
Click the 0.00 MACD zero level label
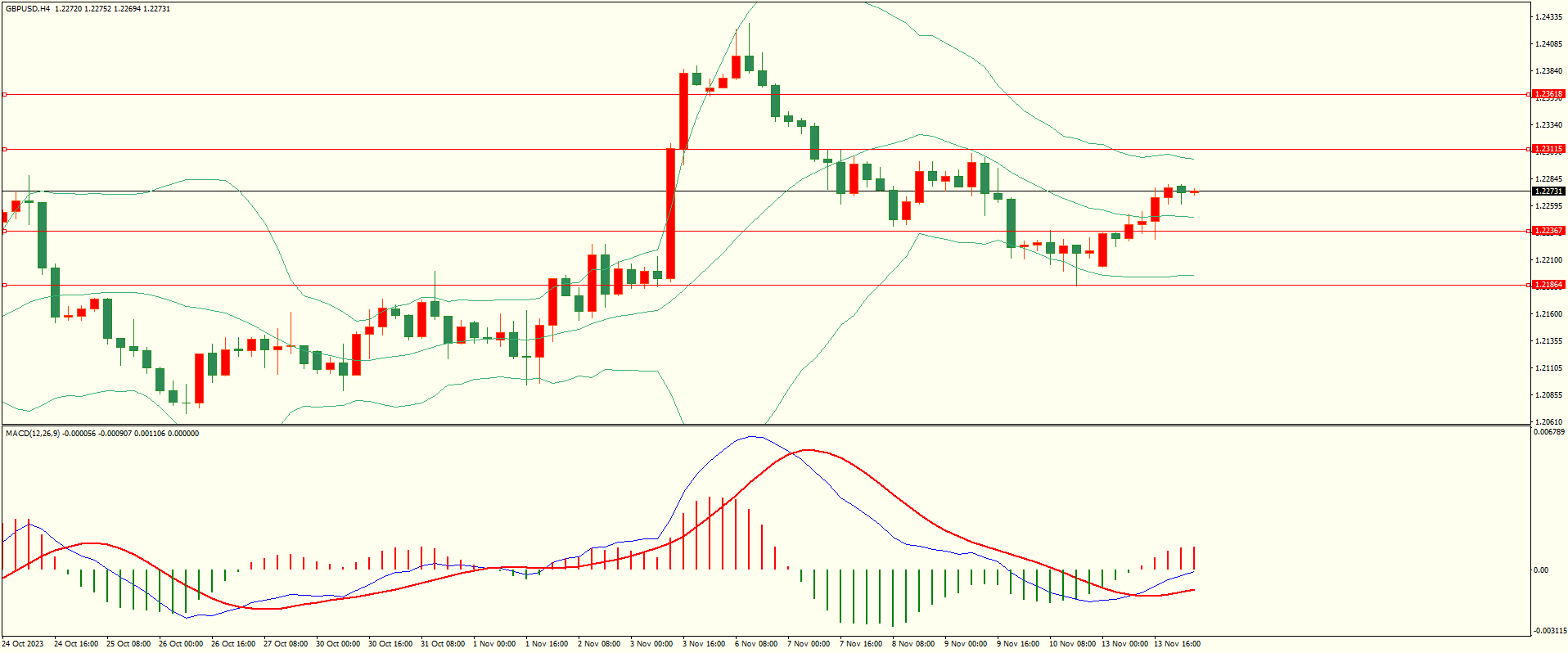[1541, 570]
